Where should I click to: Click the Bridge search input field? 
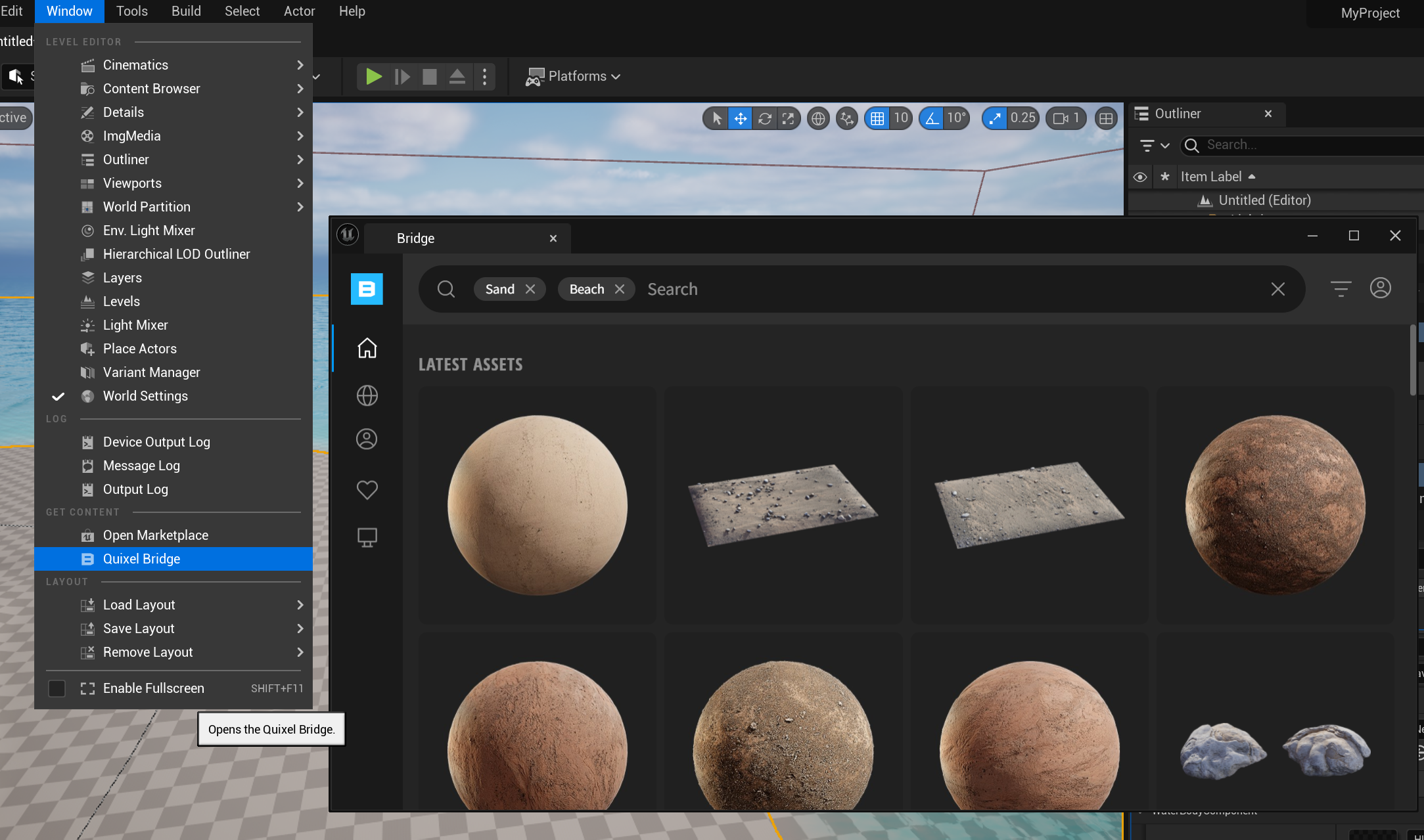pos(960,289)
